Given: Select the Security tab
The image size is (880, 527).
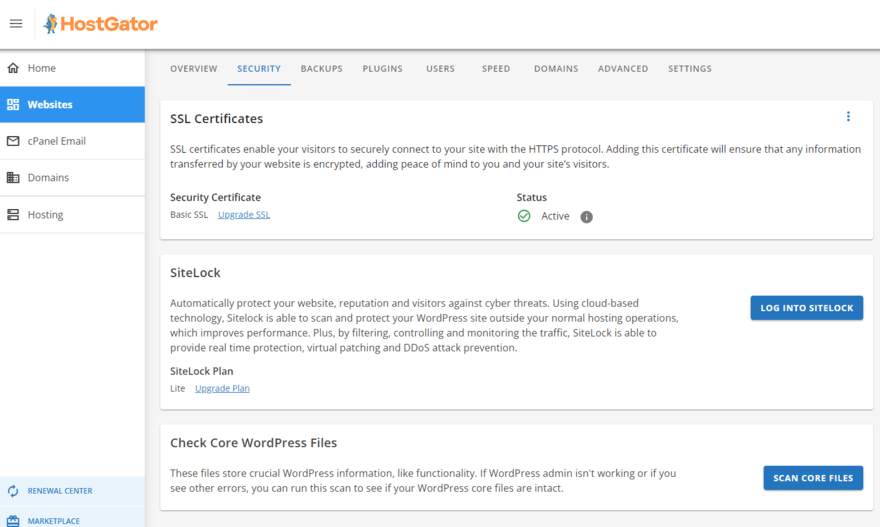Looking at the screenshot, I should (259, 68).
